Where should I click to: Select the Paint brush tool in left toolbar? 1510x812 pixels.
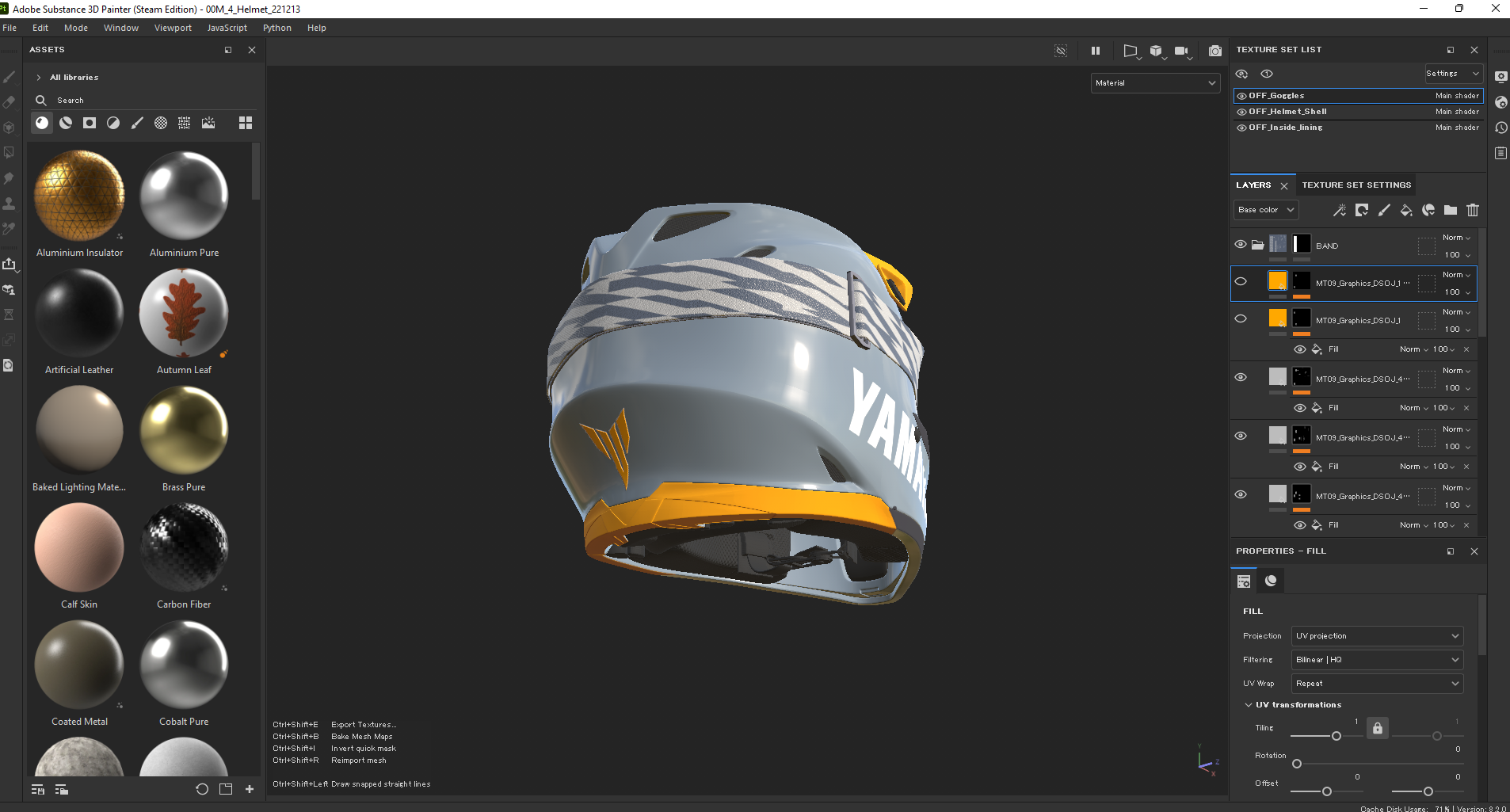[10, 77]
